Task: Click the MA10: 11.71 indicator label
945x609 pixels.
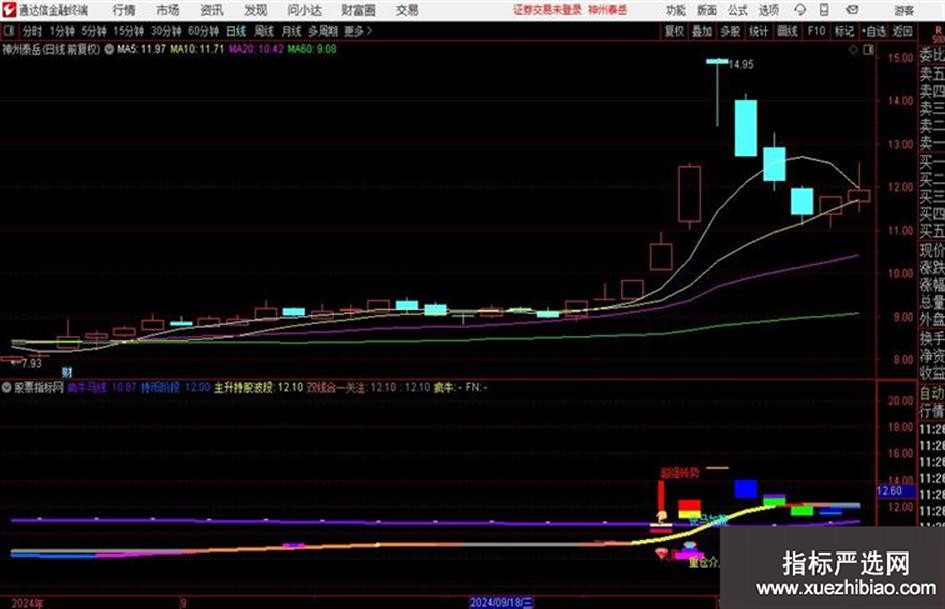Action: coord(197,49)
